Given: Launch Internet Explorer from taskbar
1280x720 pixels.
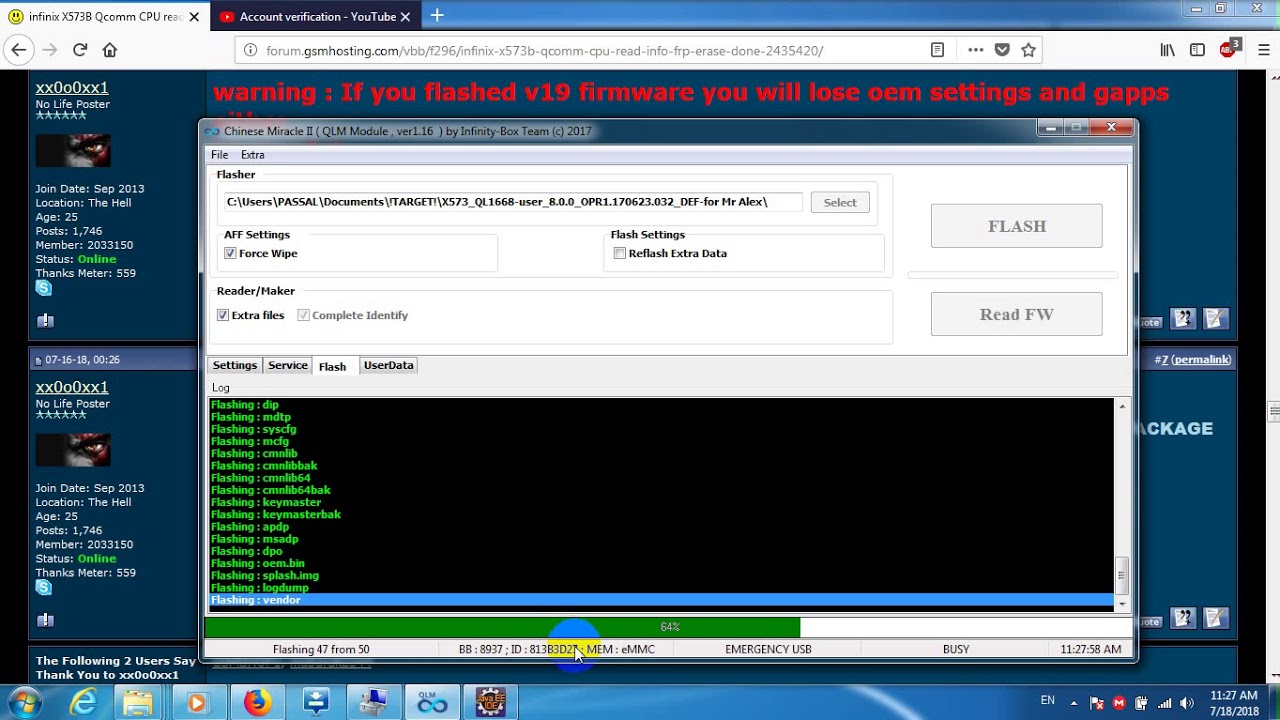Looking at the screenshot, I should [83, 703].
